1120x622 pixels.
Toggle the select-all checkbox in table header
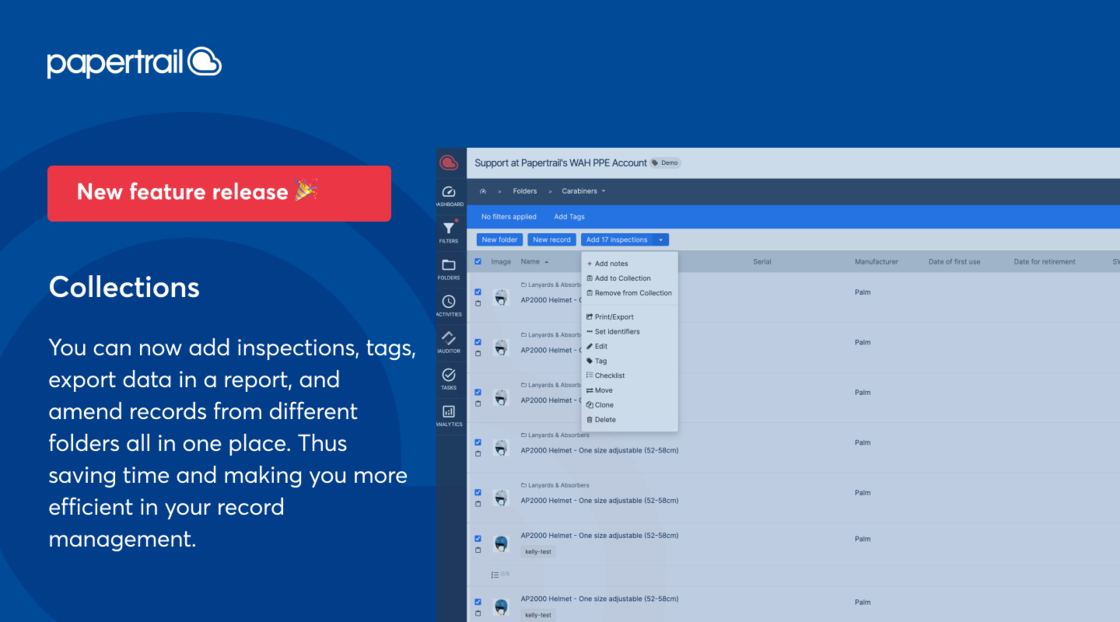(x=478, y=262)
